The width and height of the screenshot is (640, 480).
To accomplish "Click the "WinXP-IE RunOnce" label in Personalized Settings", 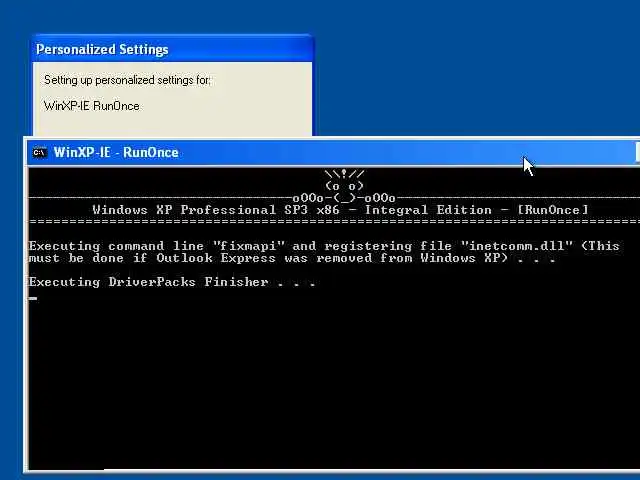I will pyautogui.click(x=92, y=106).
